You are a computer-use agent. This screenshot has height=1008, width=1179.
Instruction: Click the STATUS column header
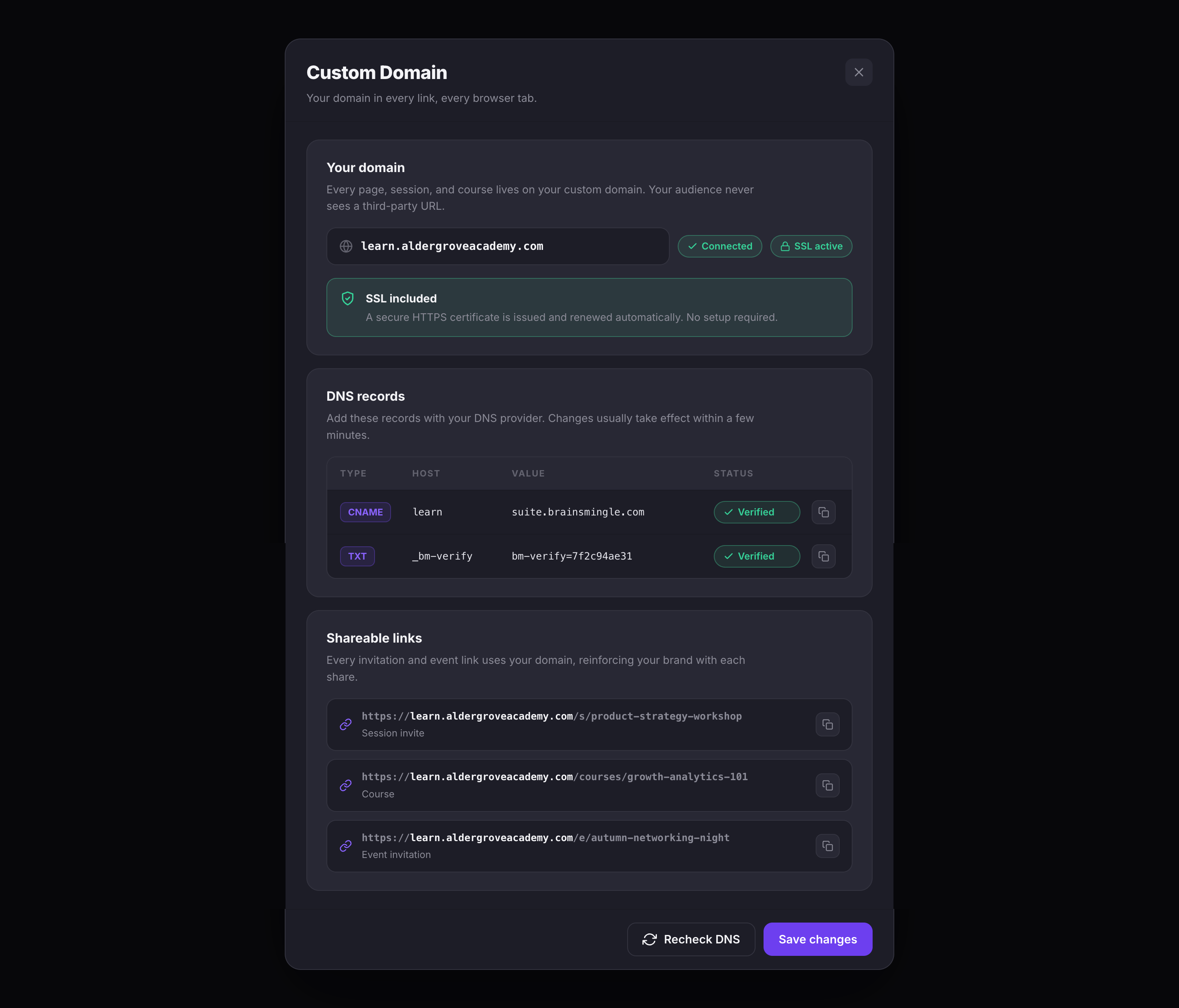[x=733, y=474]
